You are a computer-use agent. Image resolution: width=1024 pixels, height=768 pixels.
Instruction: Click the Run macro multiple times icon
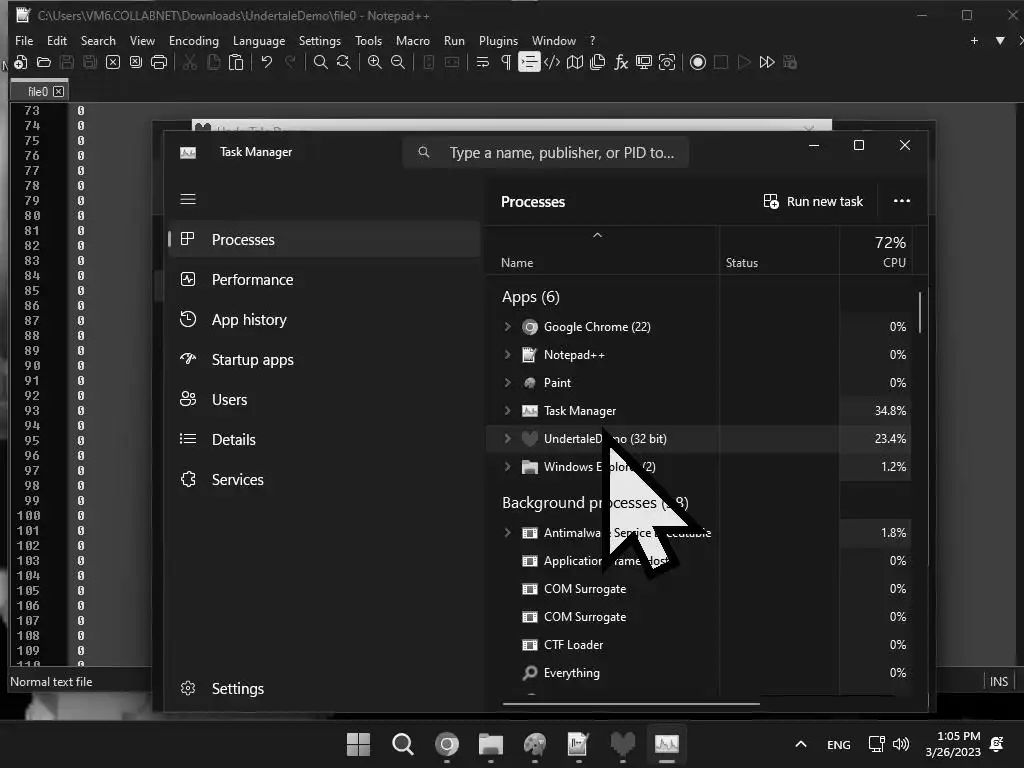[x=767, y=62]
